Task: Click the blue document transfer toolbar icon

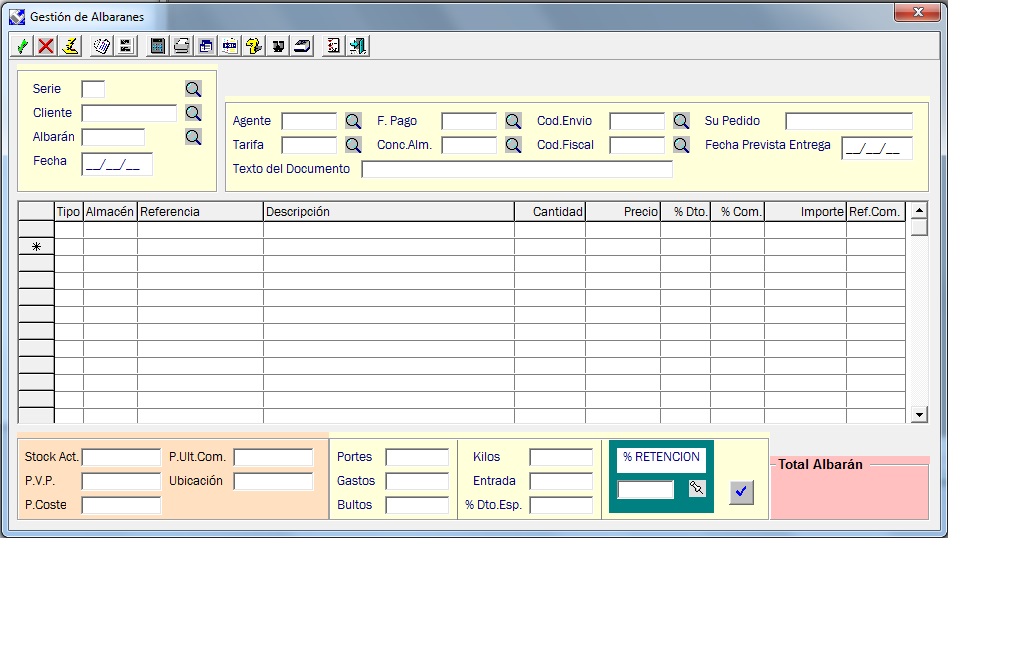Action: coord(230,46)
